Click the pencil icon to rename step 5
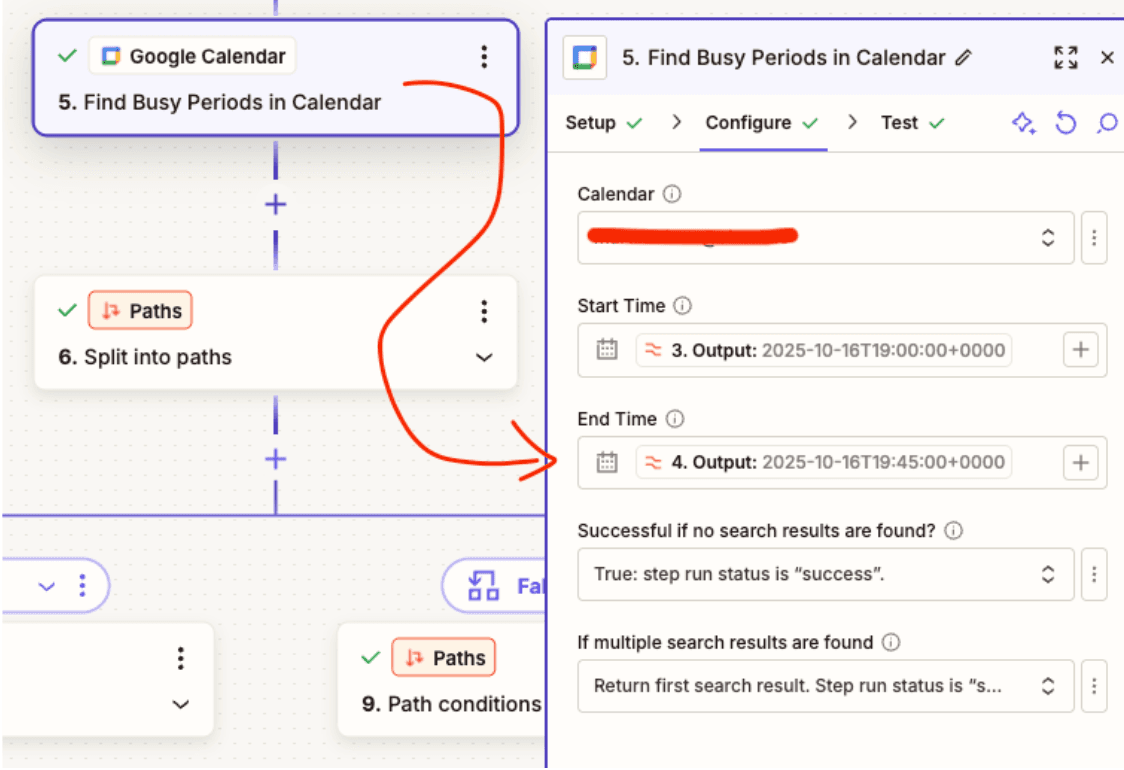Viewport: 1124px width, 770px height. (x=963, y=58)
